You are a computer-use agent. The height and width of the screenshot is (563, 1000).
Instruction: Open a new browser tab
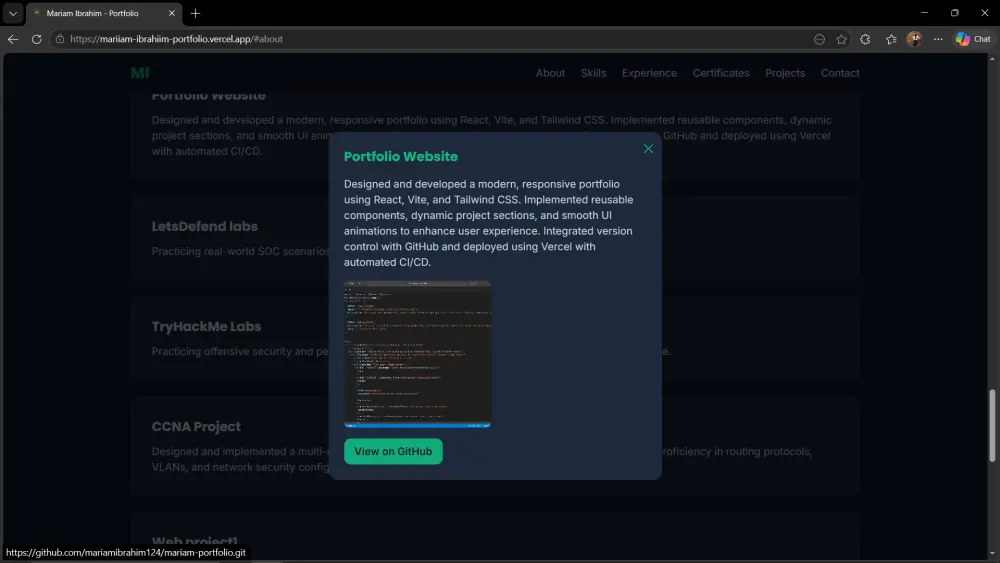click(195, 13)
